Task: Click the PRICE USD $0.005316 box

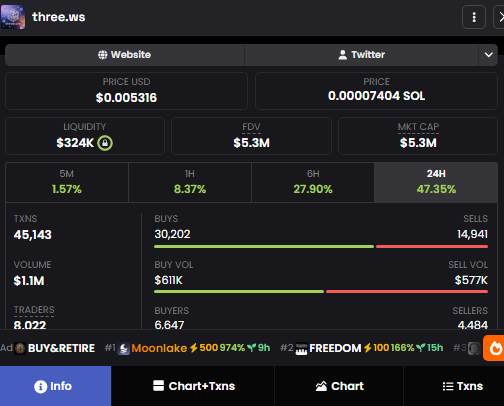Action: [126, 91]
